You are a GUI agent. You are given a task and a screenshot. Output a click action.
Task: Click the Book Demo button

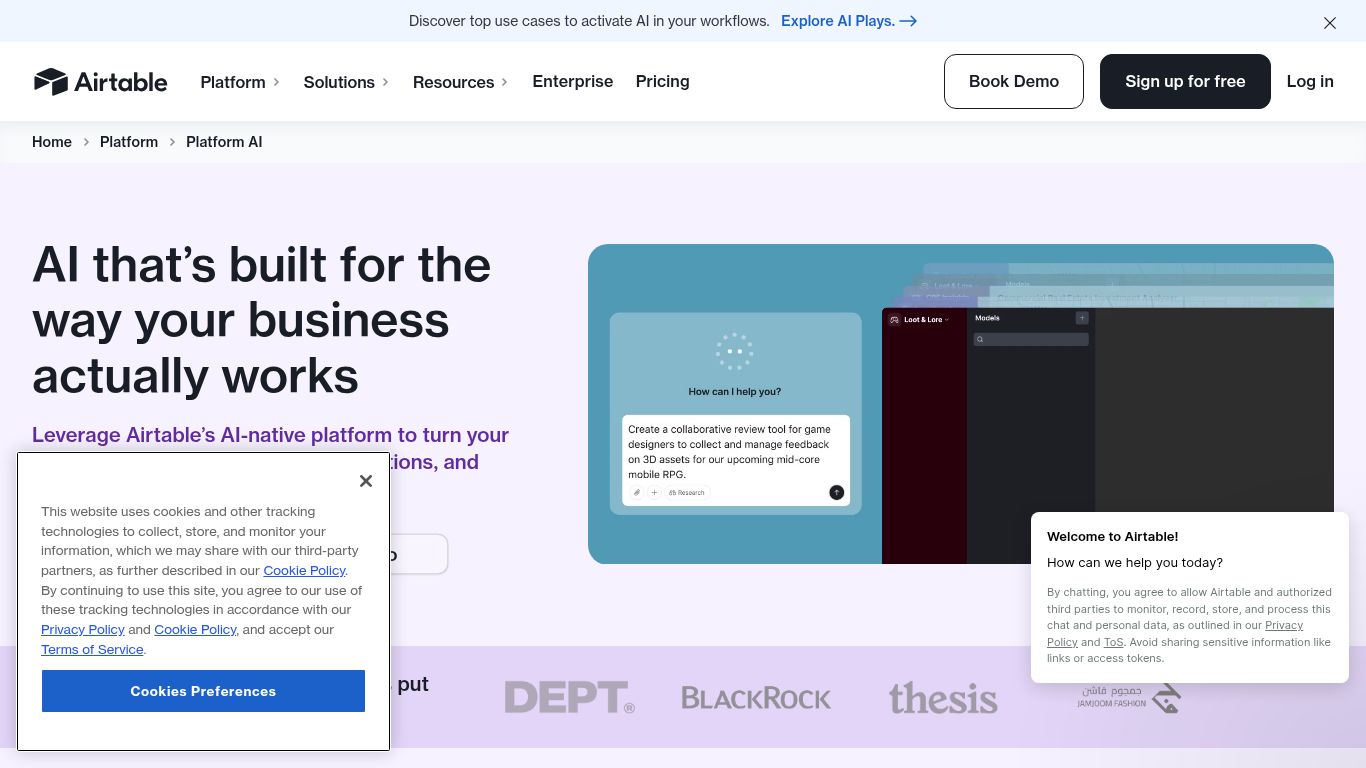click(x=1013, y=82)
